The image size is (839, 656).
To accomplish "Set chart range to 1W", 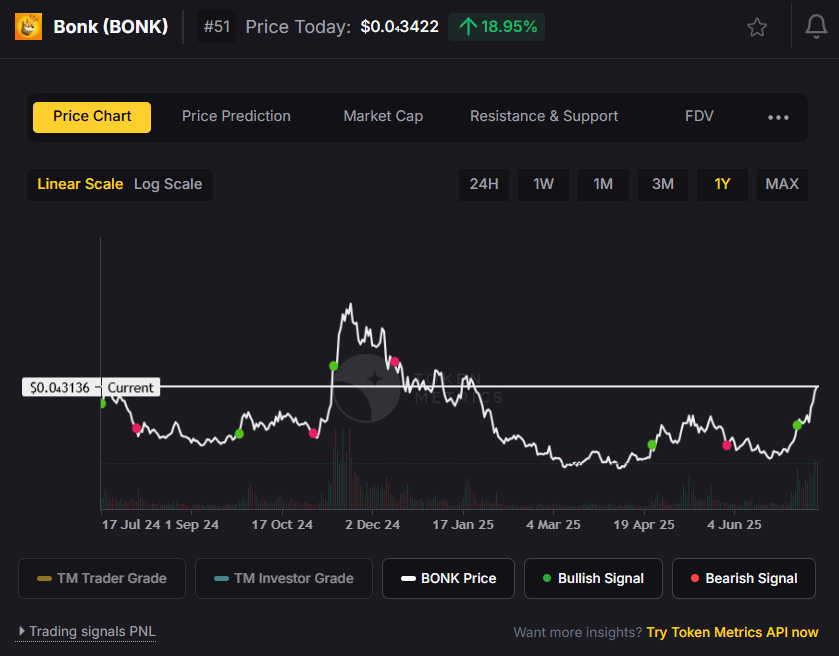I will coord(543,185).
